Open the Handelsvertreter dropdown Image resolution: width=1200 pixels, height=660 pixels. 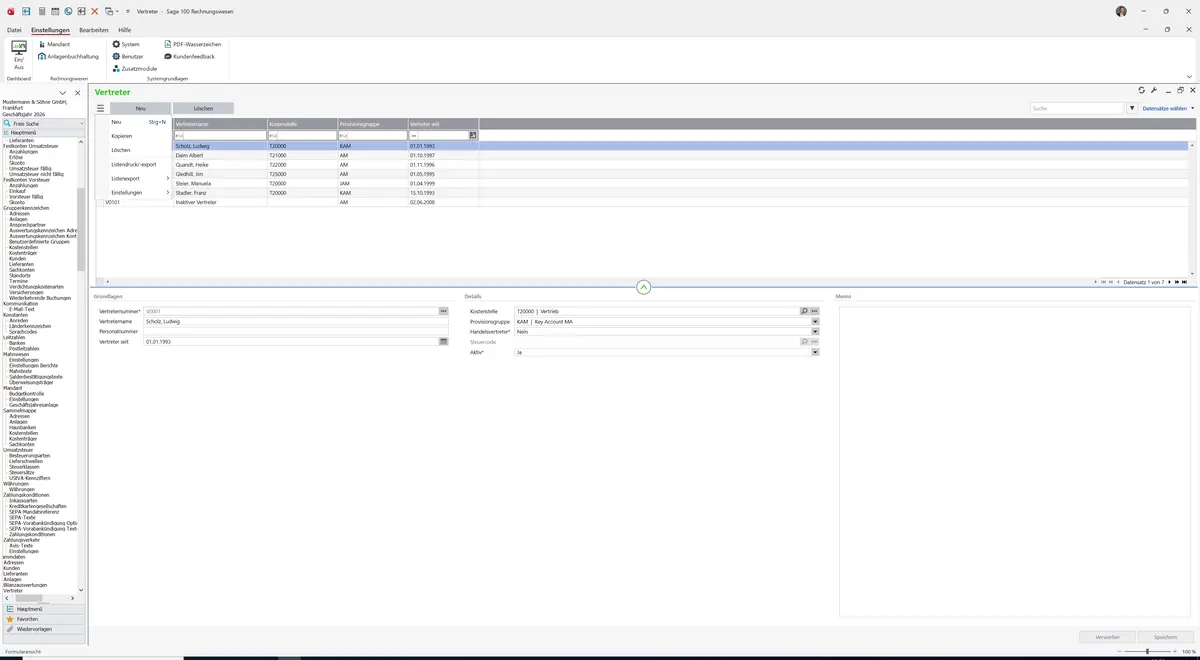815,332
